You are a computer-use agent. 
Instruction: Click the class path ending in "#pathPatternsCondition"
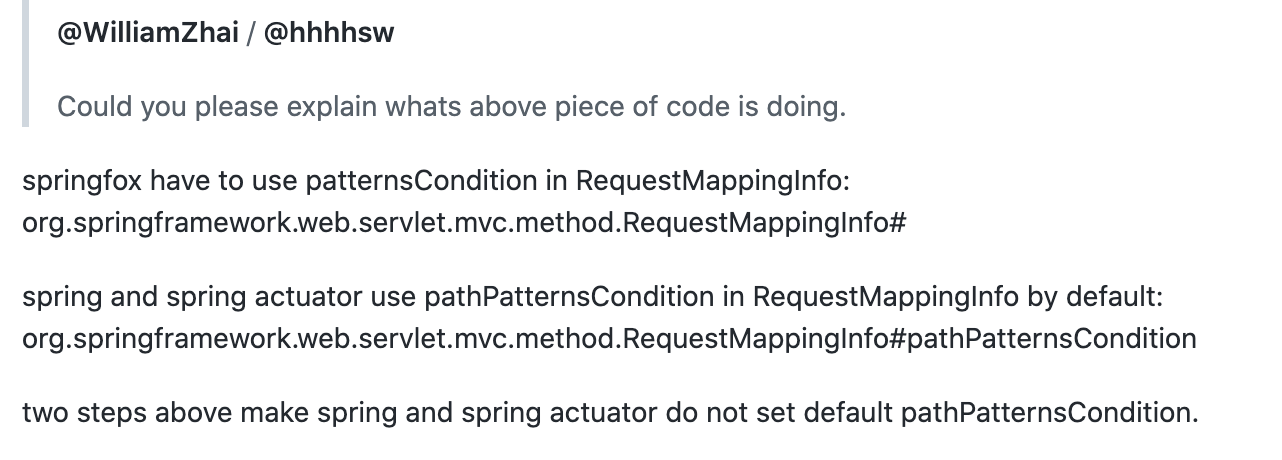609,338
